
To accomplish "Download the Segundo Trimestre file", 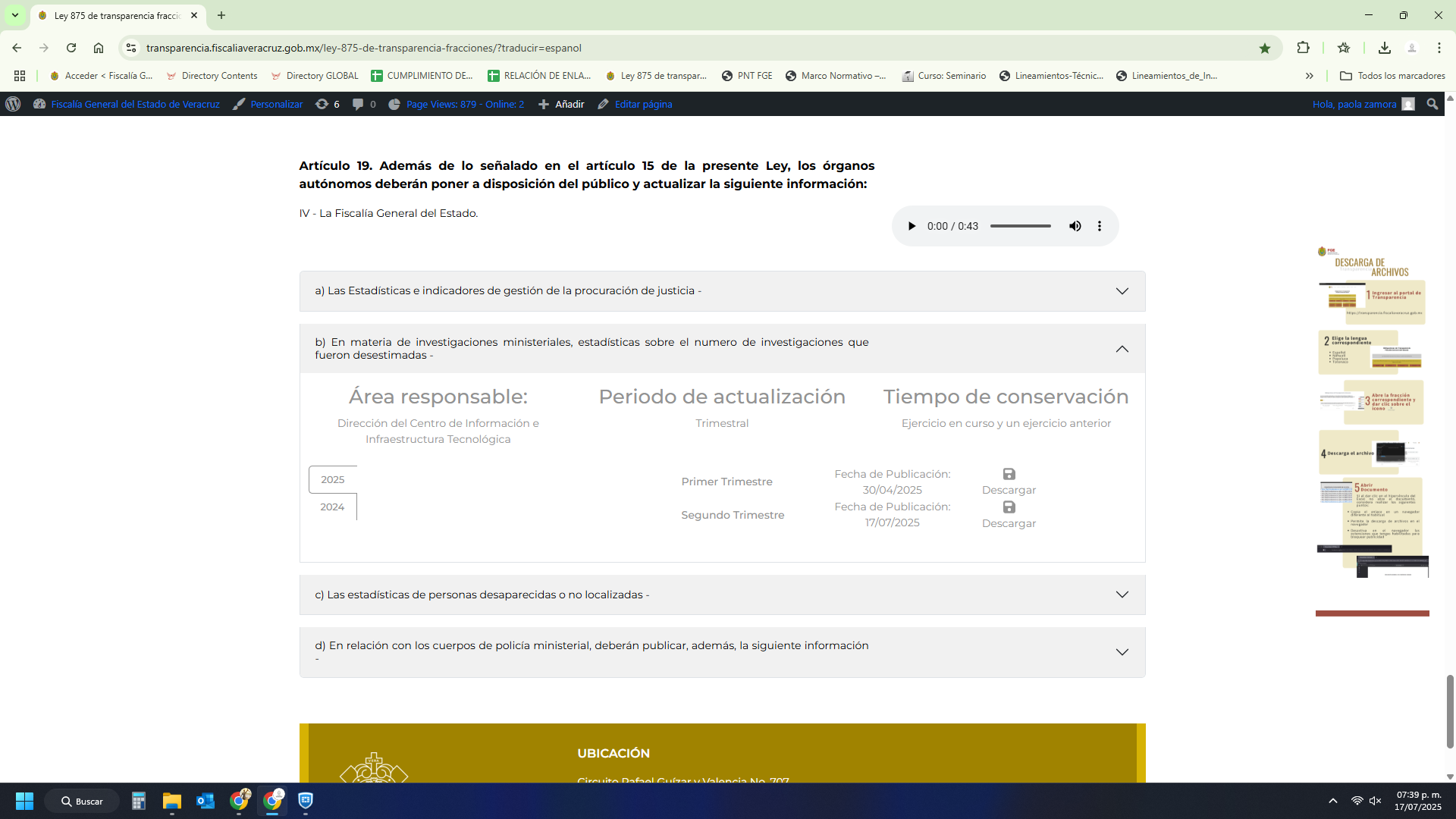I will (1009, 515).
